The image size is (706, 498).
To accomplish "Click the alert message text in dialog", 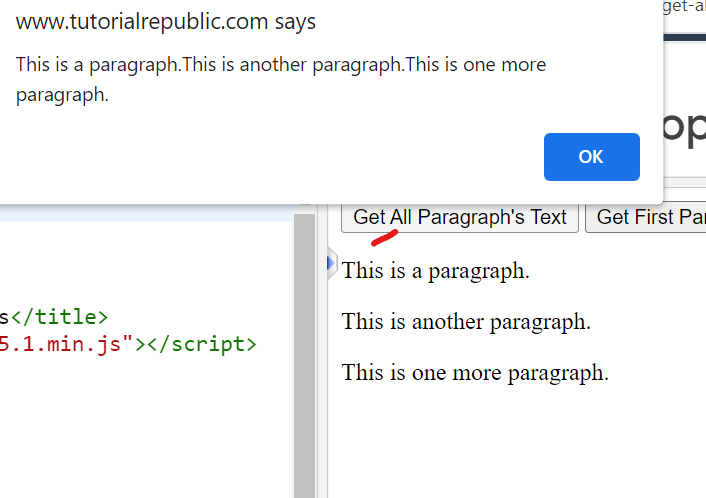I will (x=280, y=79).
